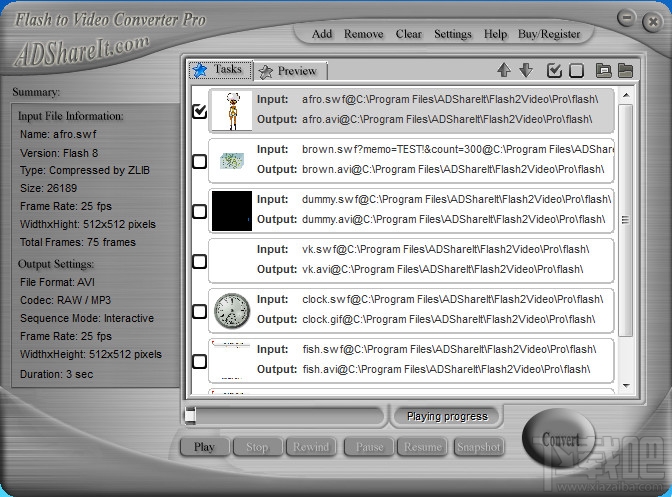Image resolution: width=672 pixels, height=497 pixels.
Task: Select the clock.swf clock thumbnail
Action: click(232, 311)
